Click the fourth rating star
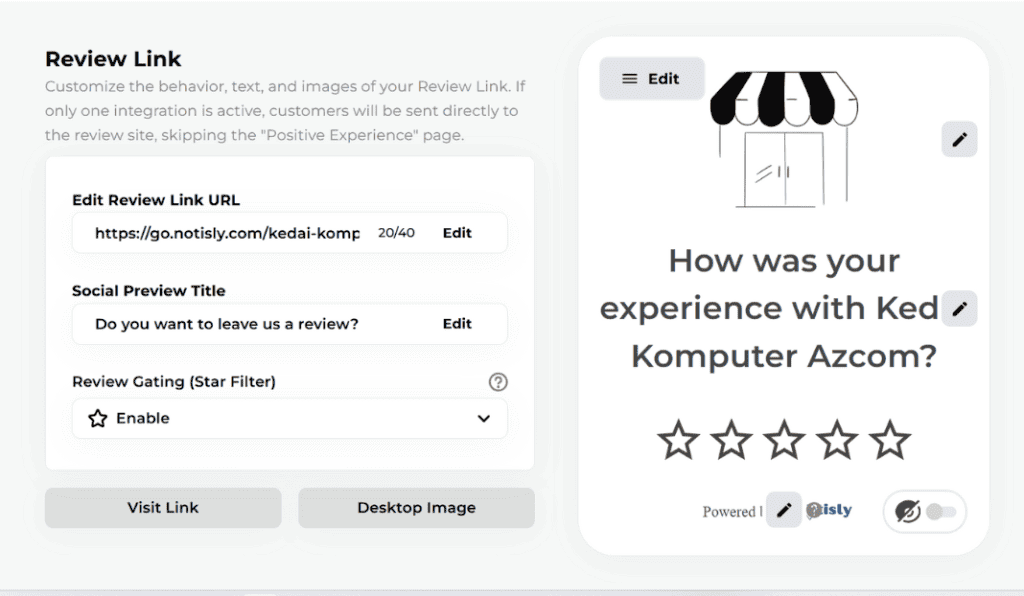The height and width of the screenshot is (596, 1024). point(836,440)
